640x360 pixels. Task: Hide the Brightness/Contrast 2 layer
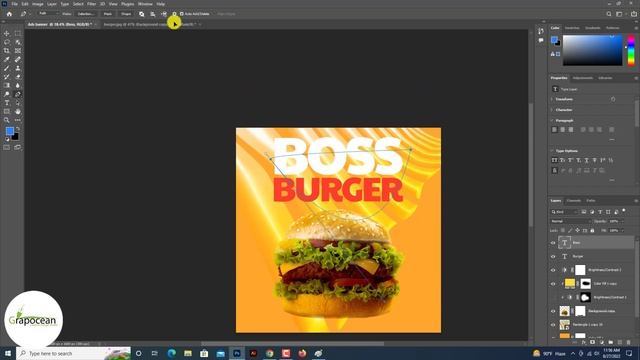553,270
